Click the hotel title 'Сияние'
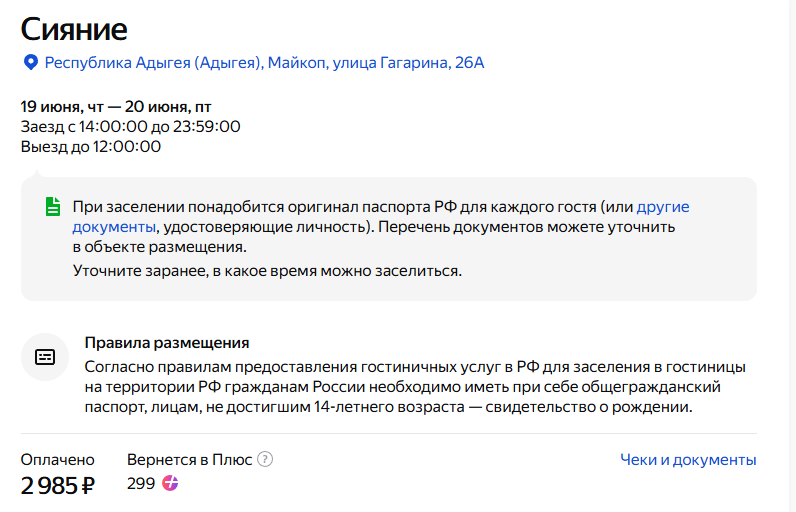This screenshot has width=796, height=512. click(74, 27)
